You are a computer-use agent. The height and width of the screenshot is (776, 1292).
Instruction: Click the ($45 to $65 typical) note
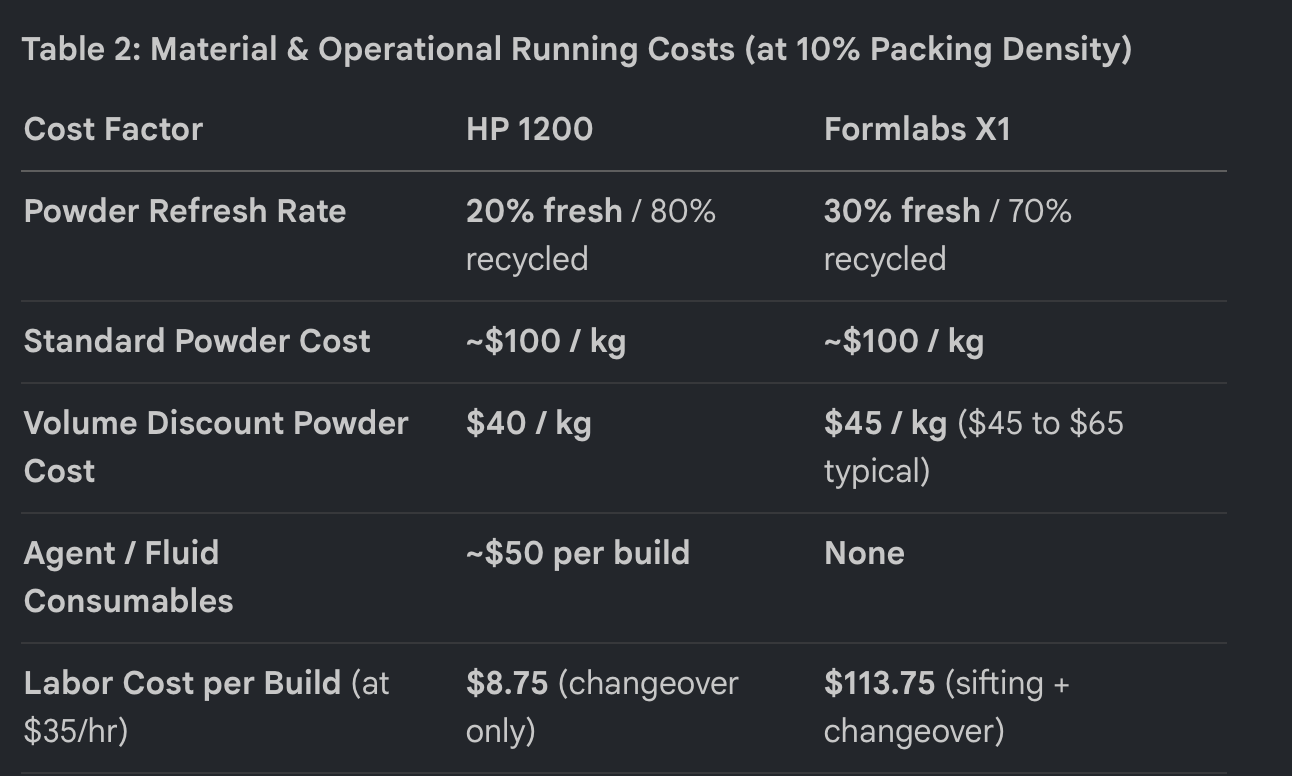point(974,447)
